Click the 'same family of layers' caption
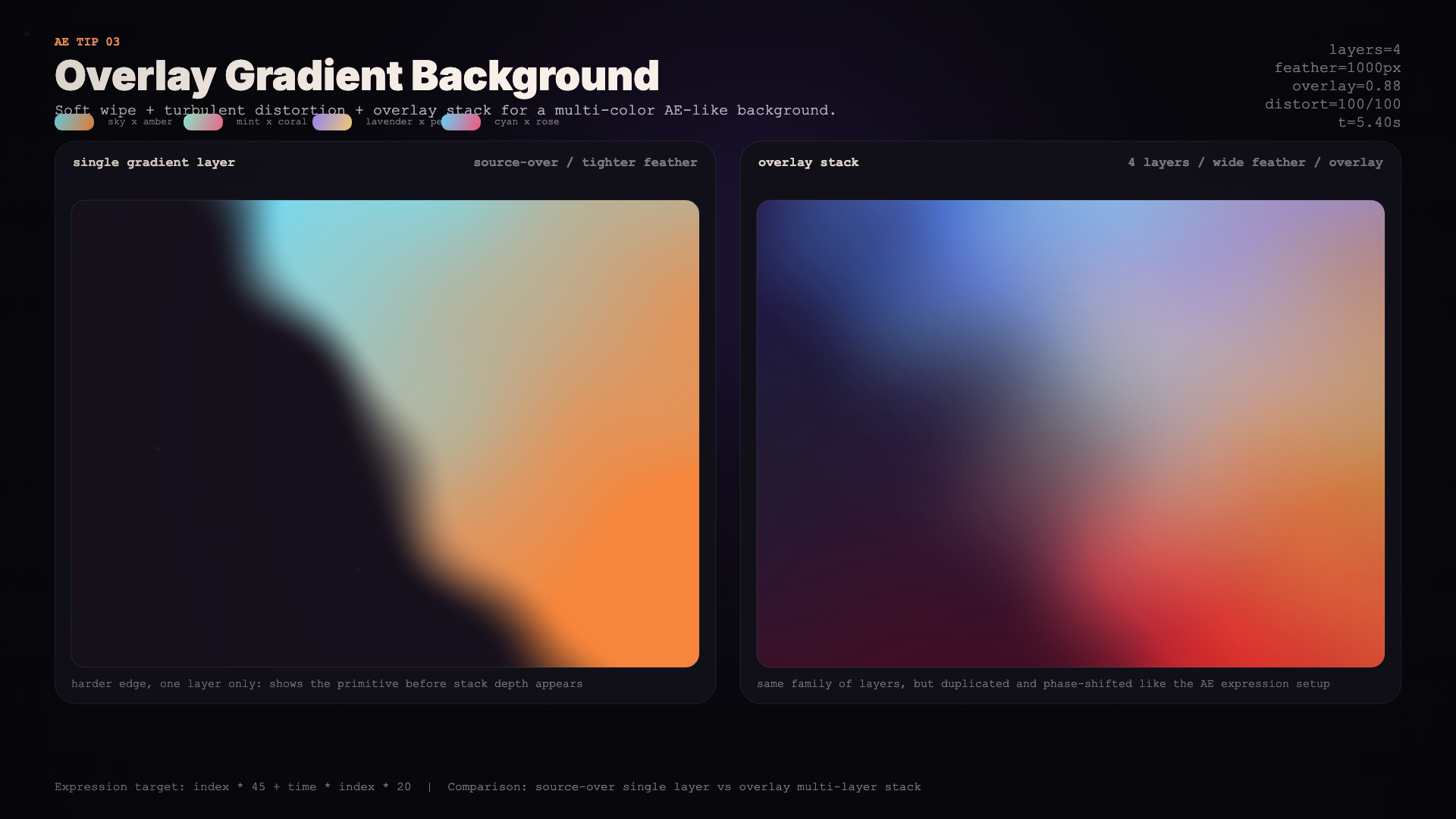The height and width of the screenshot is (819, 1456). [x=1043, y=684]
